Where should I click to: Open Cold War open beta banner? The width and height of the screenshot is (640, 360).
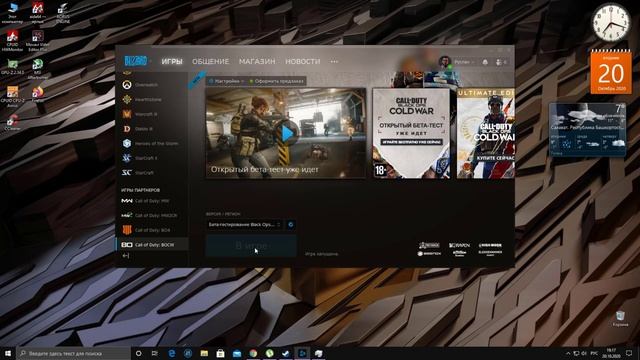click(x=411, y=133)
